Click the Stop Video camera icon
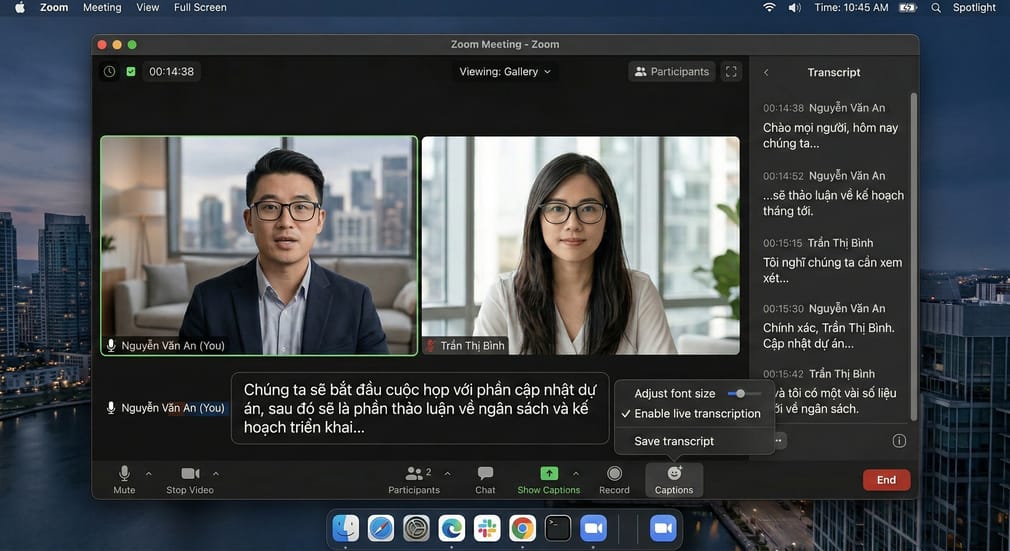This screenshot has height=551, width=1010. click(190, 473)
